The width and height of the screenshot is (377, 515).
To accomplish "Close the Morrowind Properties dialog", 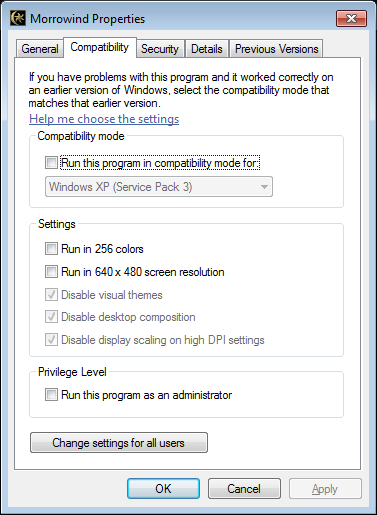I will 351,18.
